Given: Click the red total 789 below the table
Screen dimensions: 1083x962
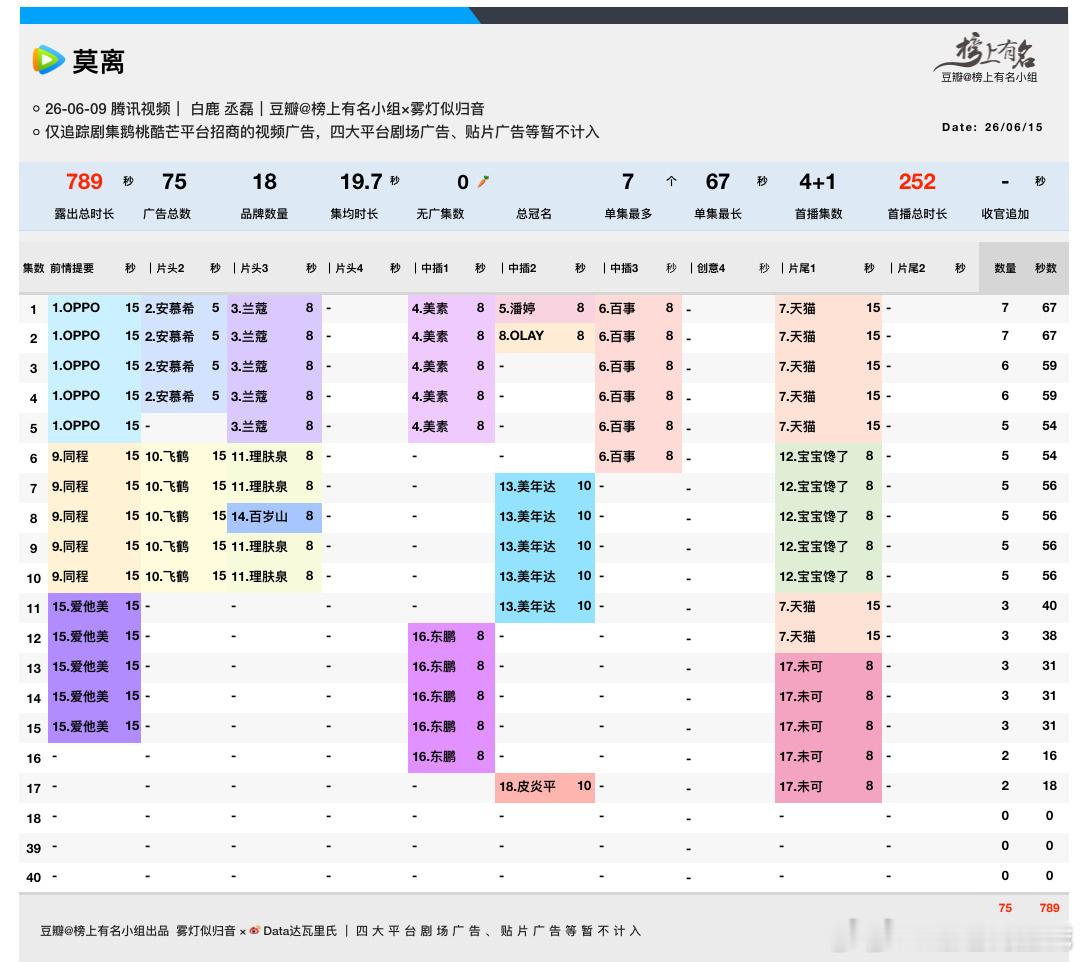Looking at the screenshot, I should coord(1049,908).
